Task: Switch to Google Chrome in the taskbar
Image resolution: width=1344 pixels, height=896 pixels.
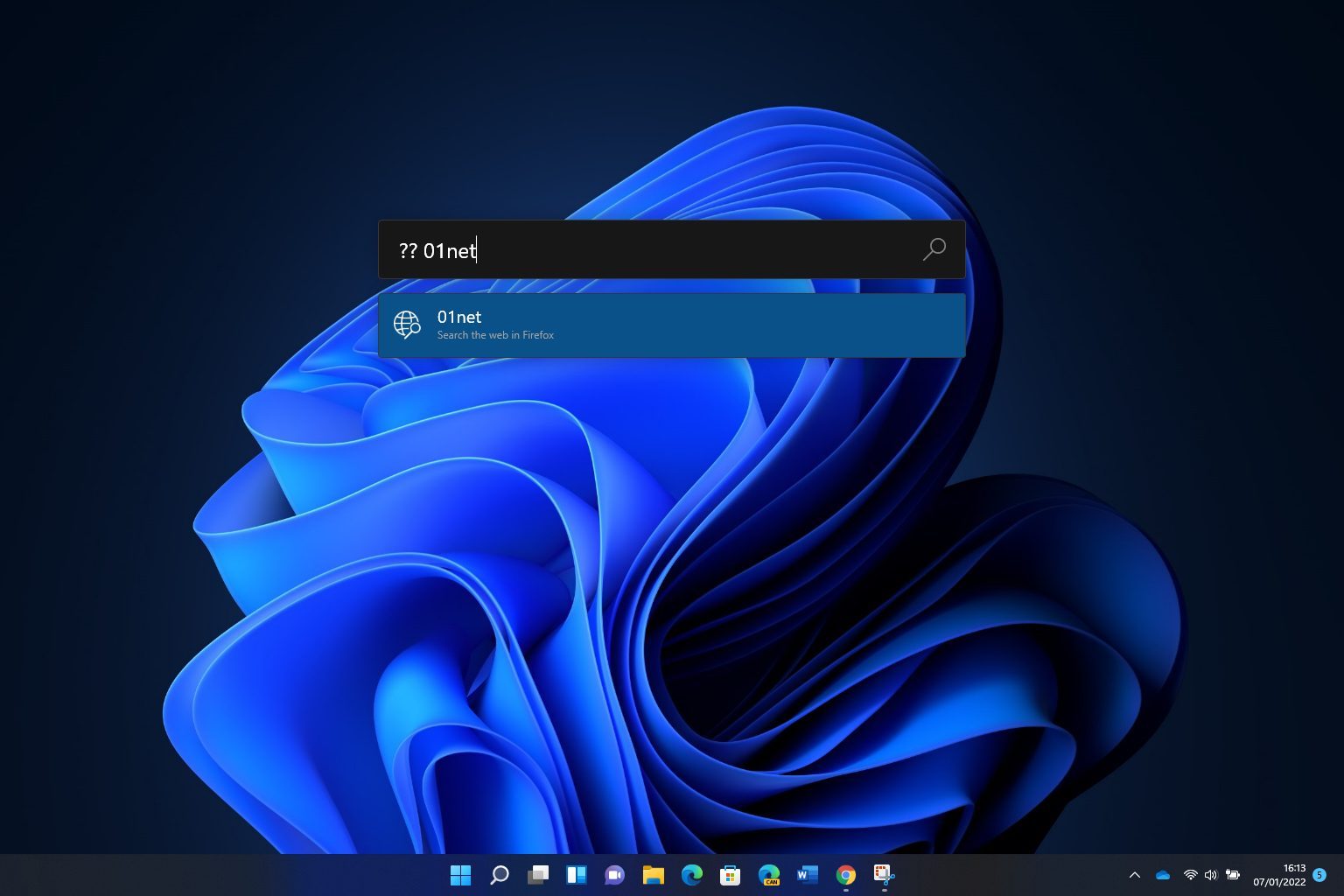Action: [845, 875]
